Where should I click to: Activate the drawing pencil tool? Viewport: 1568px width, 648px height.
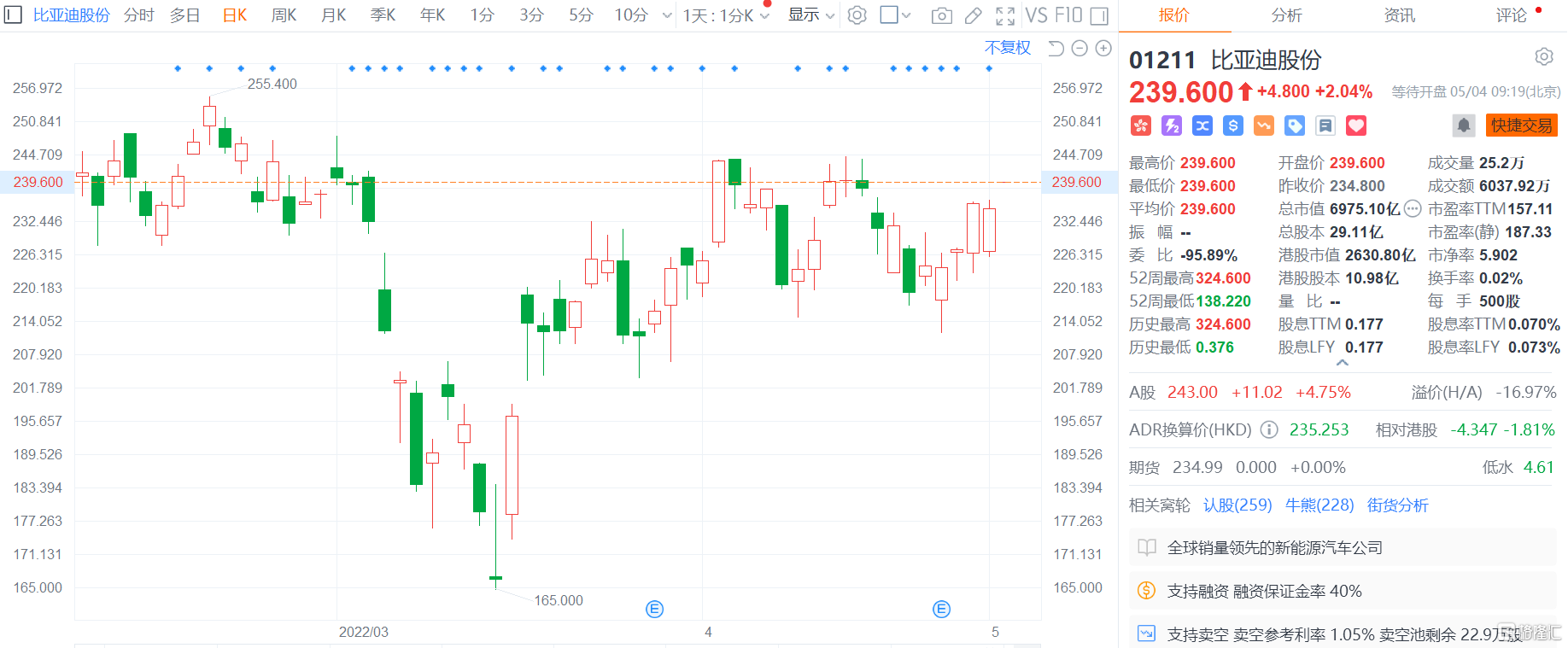tap(973, 15)
